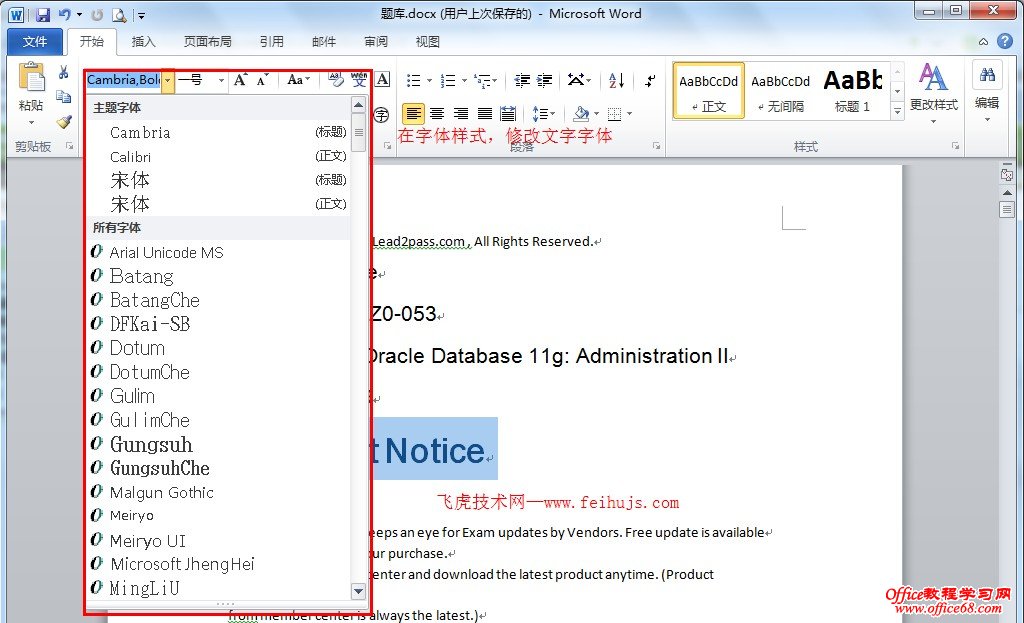Switch to the Insert (插入) tab
Screen dimensions: 1024x623
(143, 42)
